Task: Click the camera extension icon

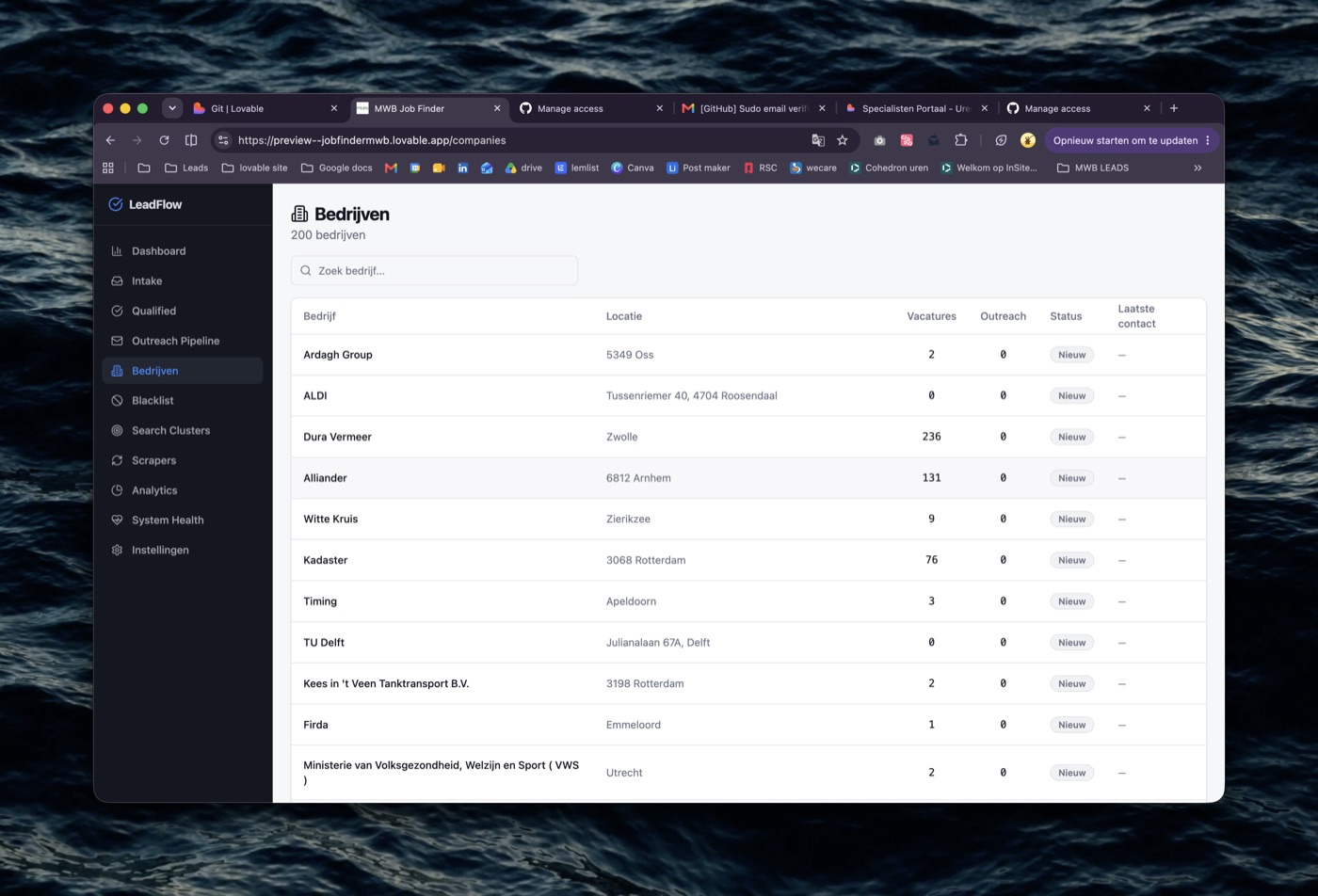Action: click(879, 140)
